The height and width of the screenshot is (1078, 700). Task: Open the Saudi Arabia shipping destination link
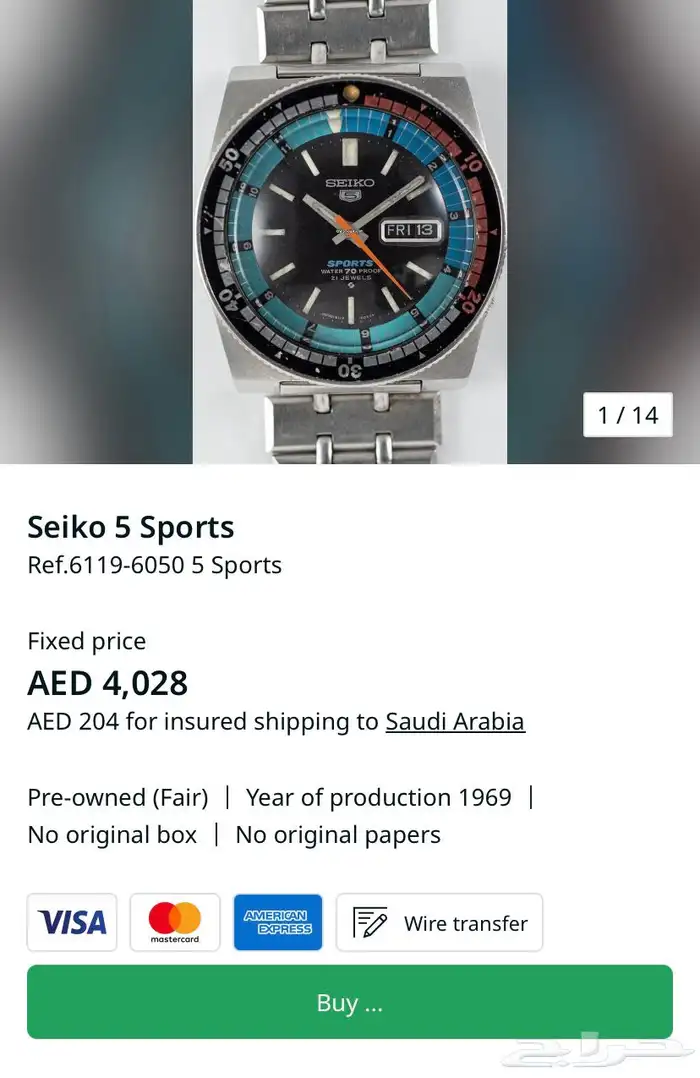[455, 721]
